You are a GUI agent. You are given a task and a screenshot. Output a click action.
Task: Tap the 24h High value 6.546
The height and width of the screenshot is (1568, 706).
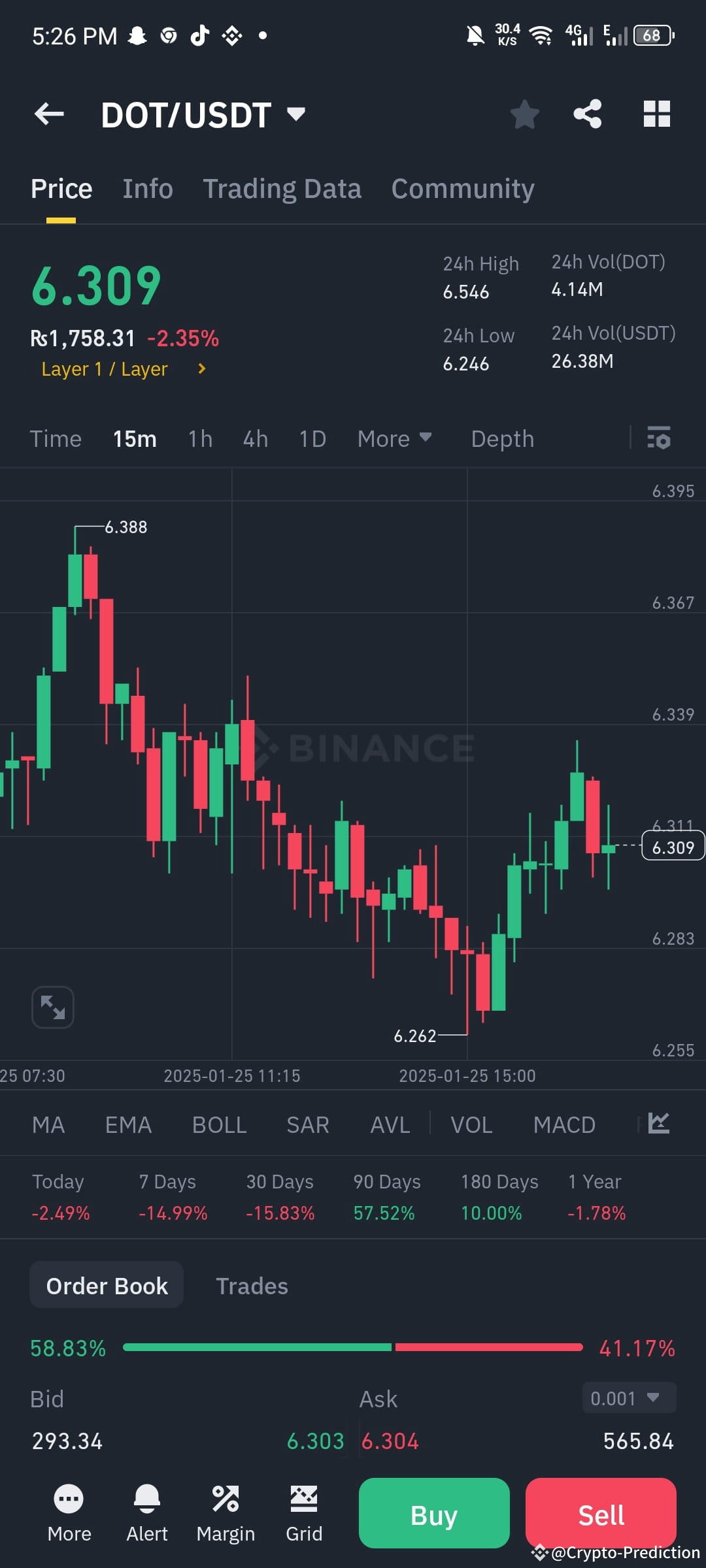(x=466, y=292)
